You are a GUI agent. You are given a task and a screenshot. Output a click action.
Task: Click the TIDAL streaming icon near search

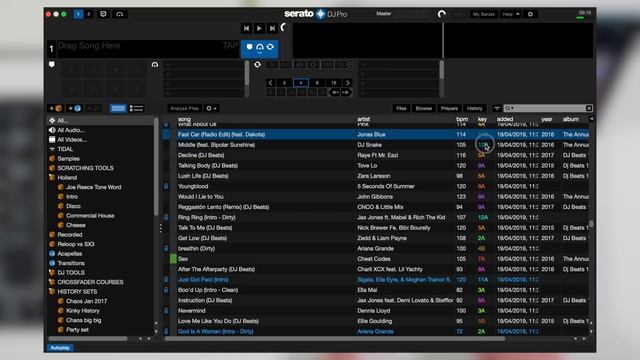click(497, 108)
